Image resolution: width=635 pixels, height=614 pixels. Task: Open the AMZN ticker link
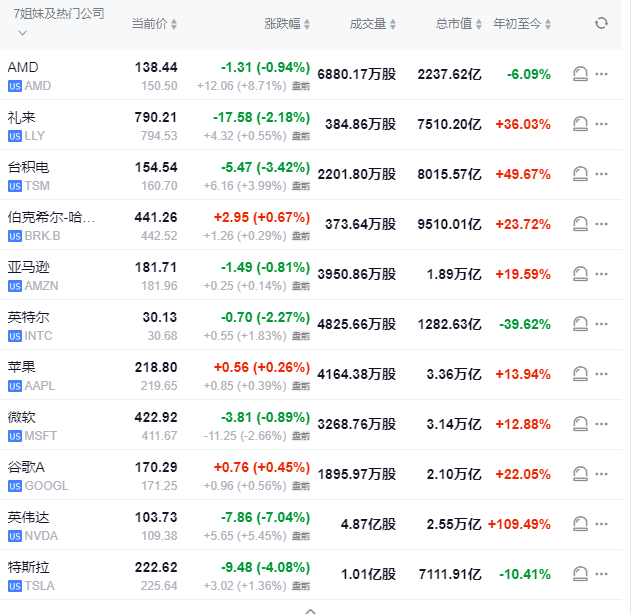tap(41, 286)
